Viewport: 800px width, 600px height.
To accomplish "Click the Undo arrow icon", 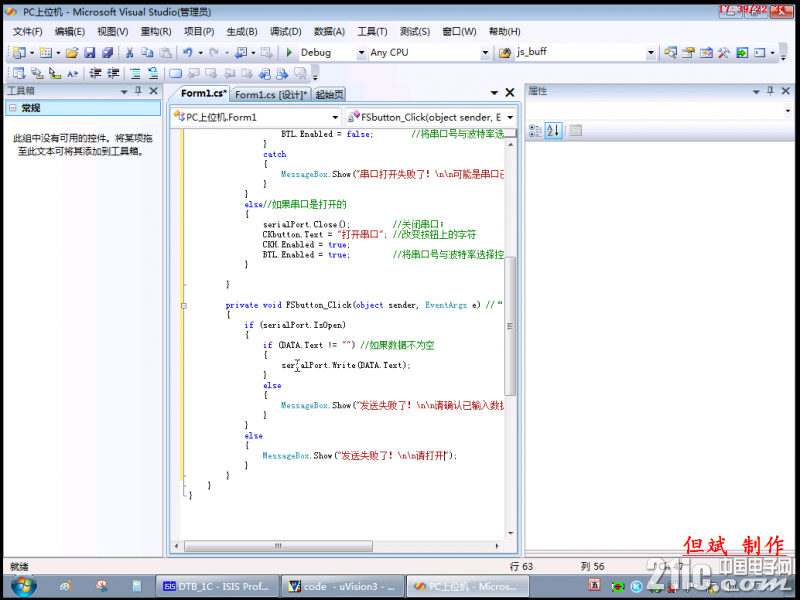I will pyautogui.click(x=188, y=53).
